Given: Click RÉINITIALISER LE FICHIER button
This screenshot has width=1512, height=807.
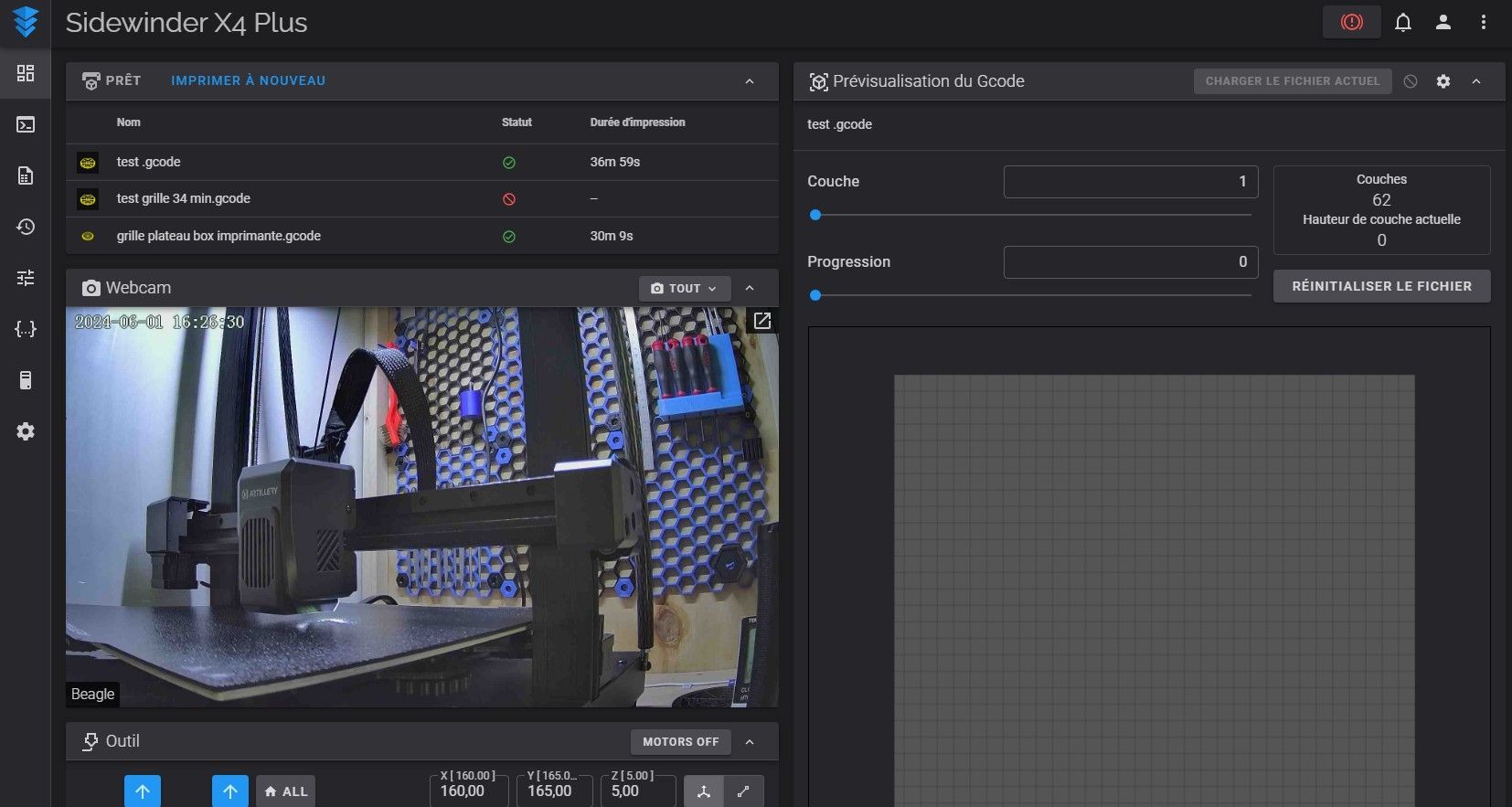Looking at the screenshot, I should (x=1381, y=286).
